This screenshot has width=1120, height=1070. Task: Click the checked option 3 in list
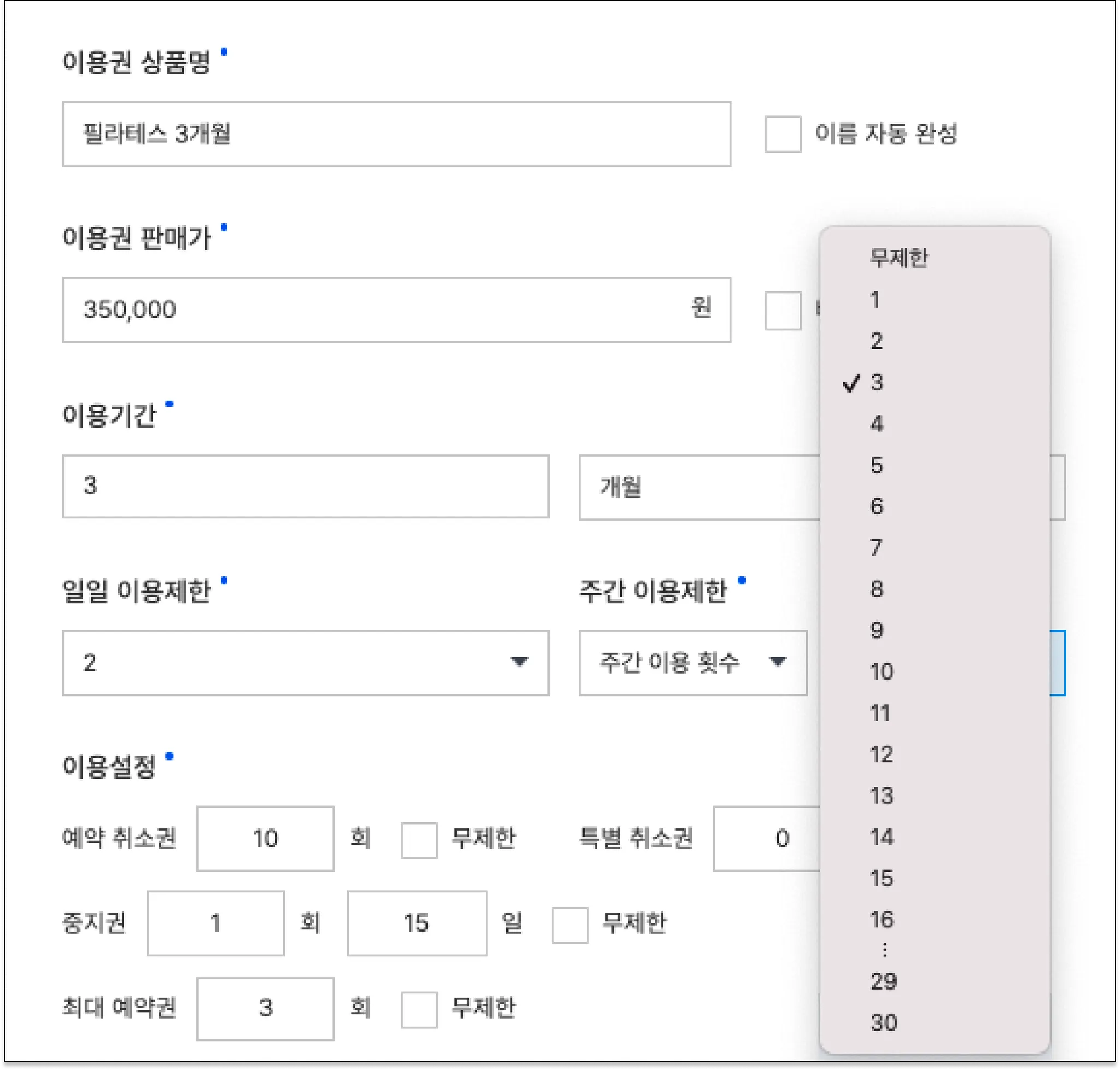[x=877, y=383]
